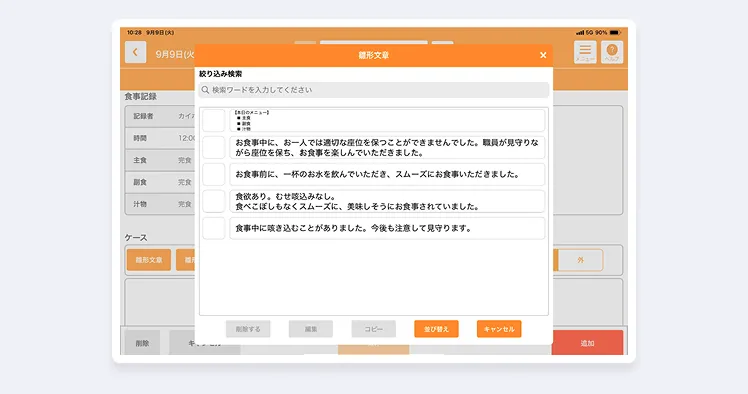Tap the 時間 row in 食事記録
This screenshot has height=394, width=748.
160,138
